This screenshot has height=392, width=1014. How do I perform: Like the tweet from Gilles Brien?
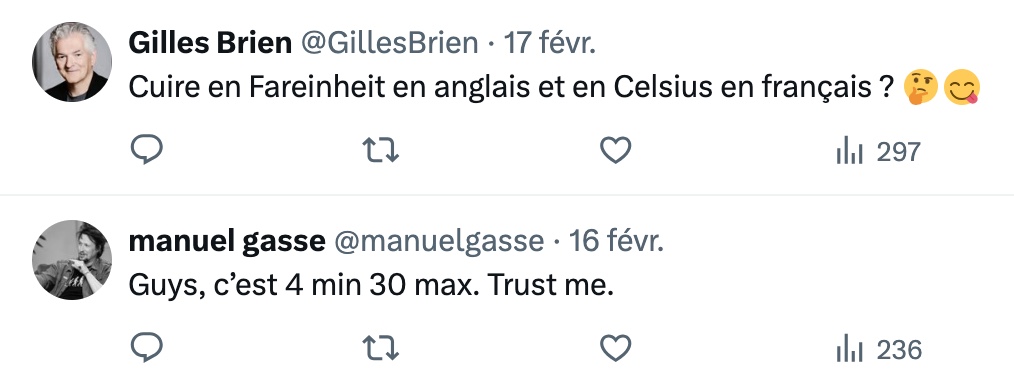click(x=615, y=151)
